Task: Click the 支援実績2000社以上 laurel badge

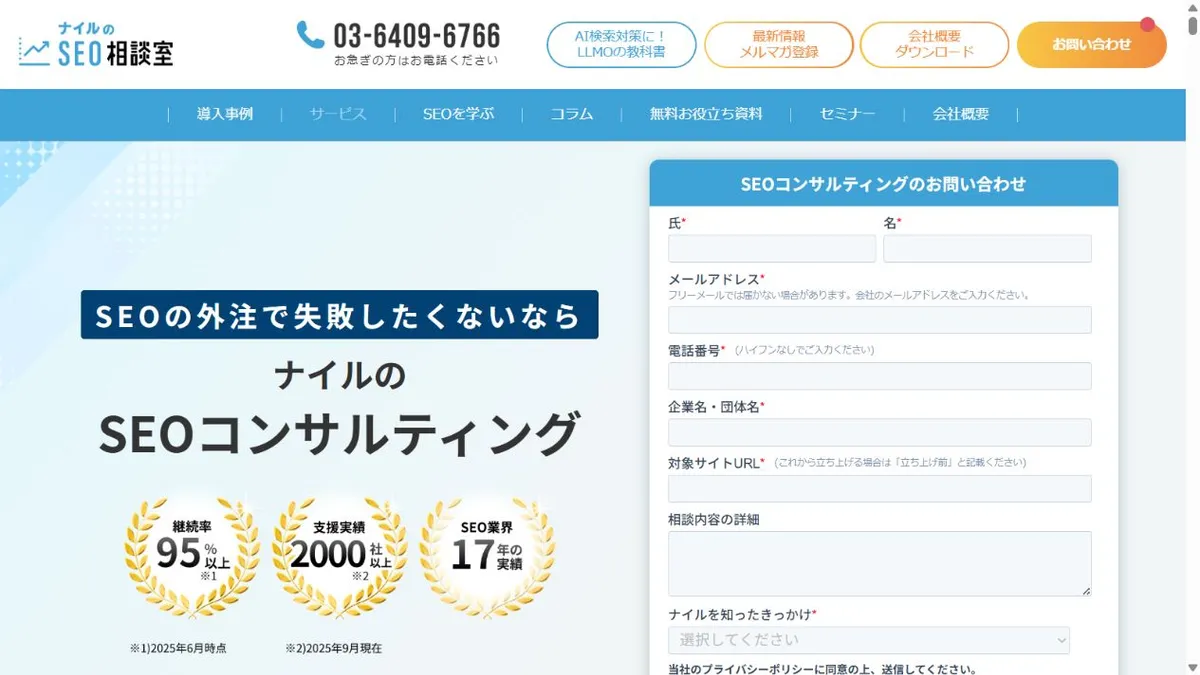Action: coord(340,555)
